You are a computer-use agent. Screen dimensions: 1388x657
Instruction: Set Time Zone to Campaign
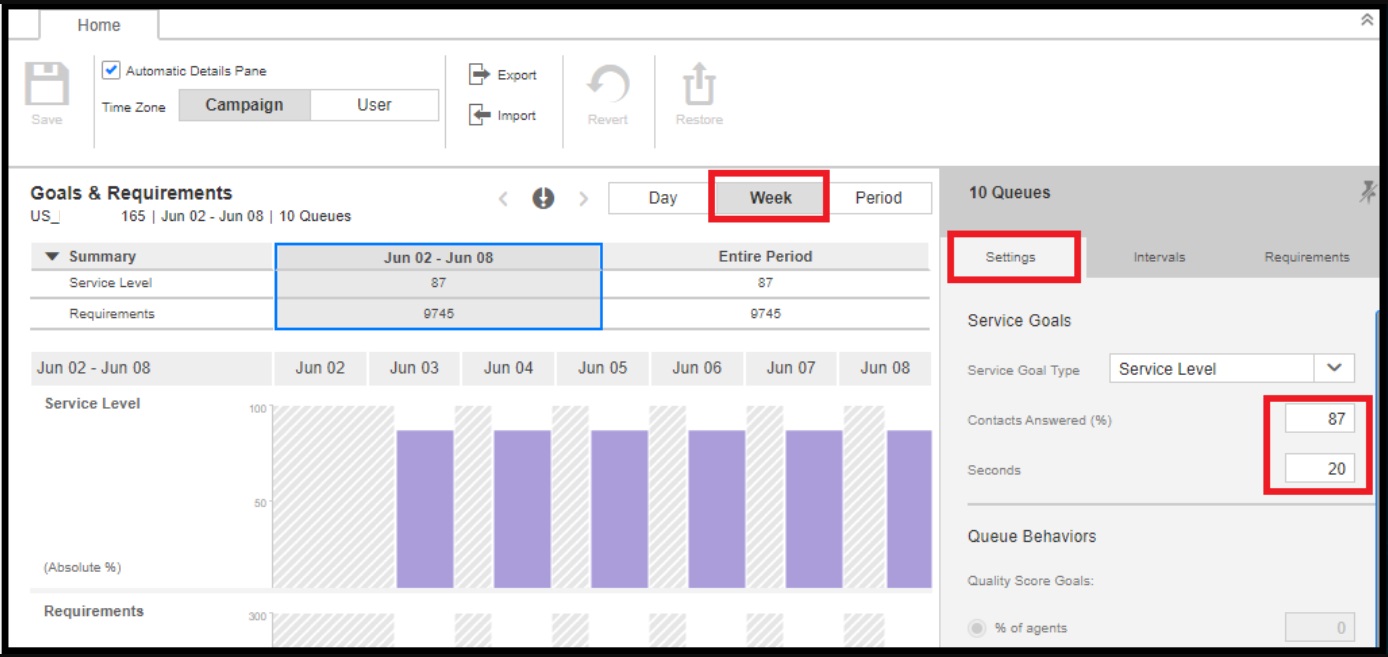coord(244,105)
